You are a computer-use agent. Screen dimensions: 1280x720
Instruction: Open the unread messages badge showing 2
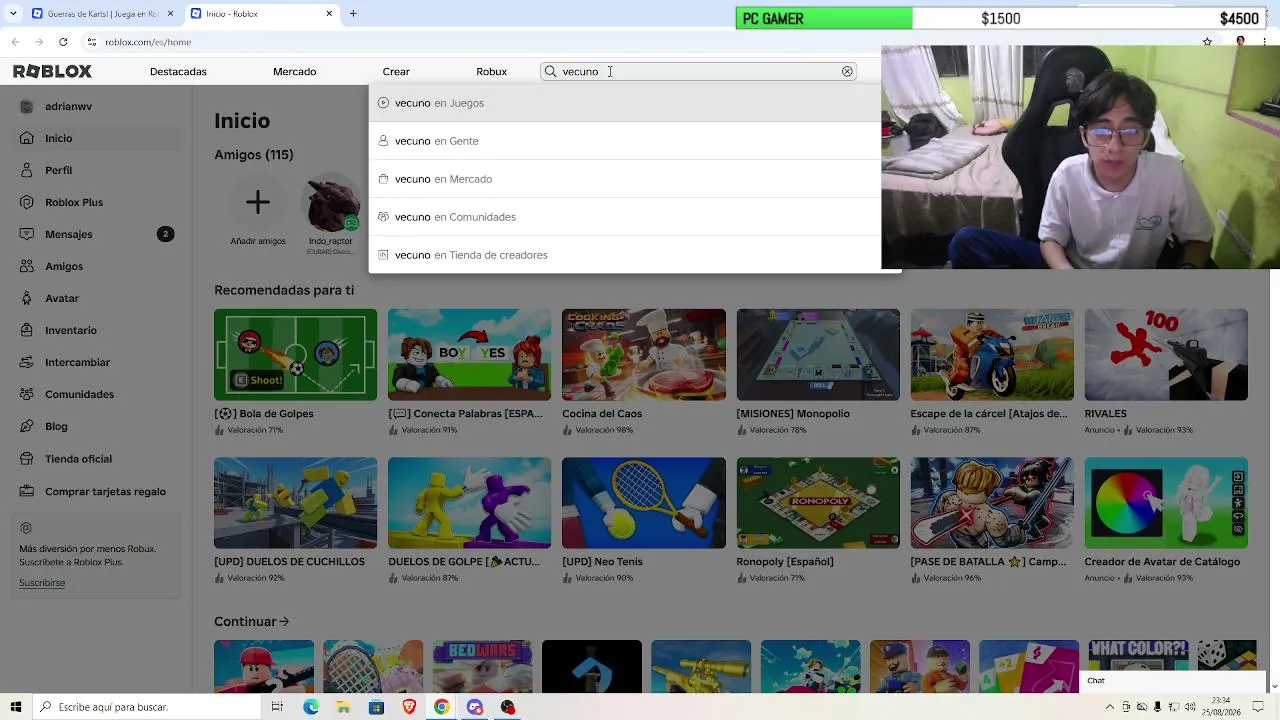(166, 234)
